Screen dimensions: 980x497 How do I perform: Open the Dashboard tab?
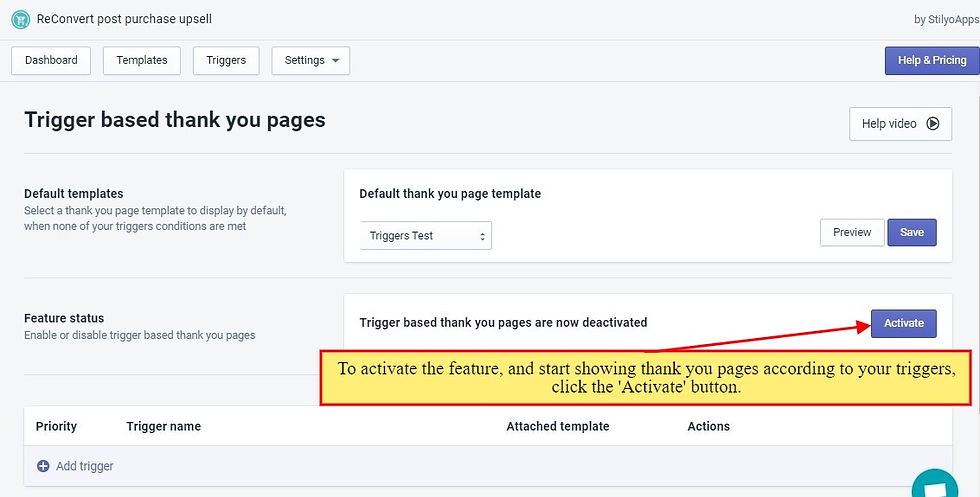click(x=51, y=61)
